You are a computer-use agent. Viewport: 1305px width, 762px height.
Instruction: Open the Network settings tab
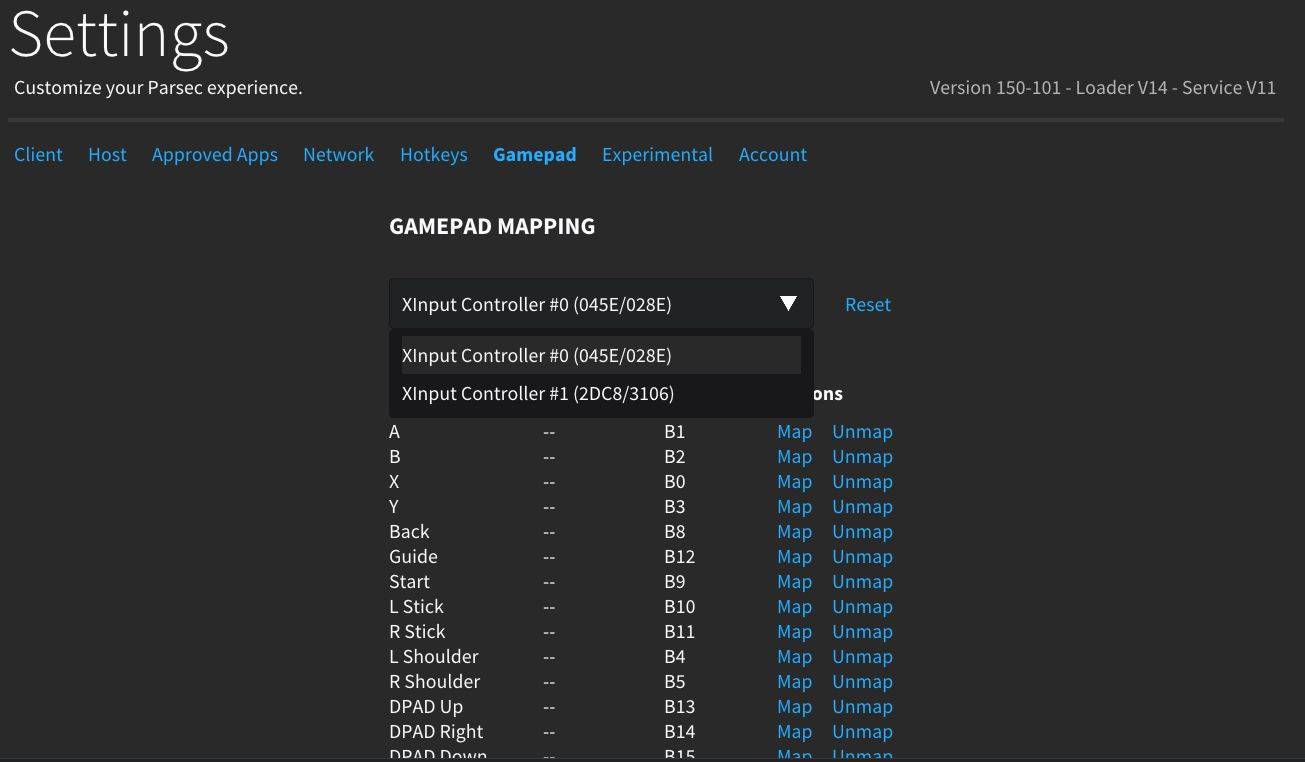(338, 155)
